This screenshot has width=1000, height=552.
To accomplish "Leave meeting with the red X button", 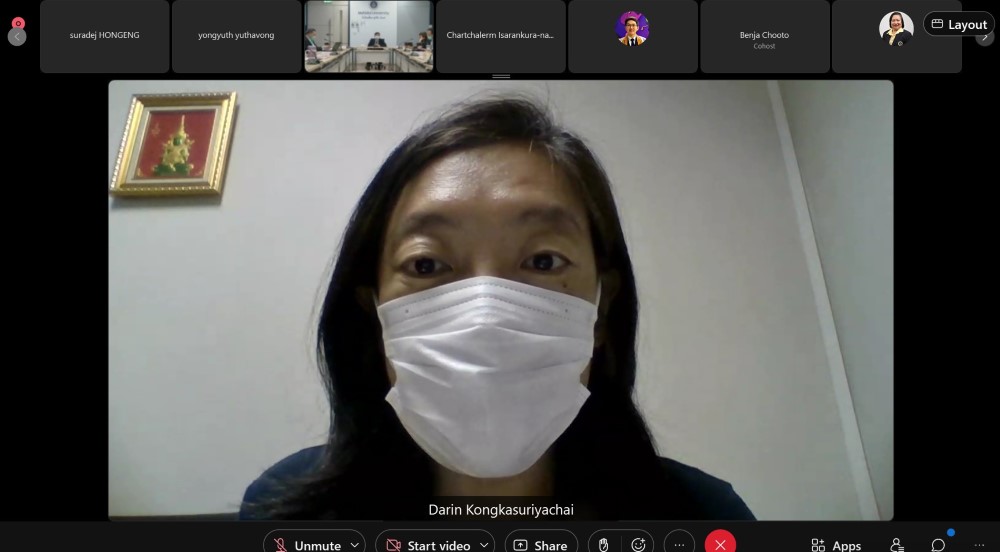I will coord(720,544).
